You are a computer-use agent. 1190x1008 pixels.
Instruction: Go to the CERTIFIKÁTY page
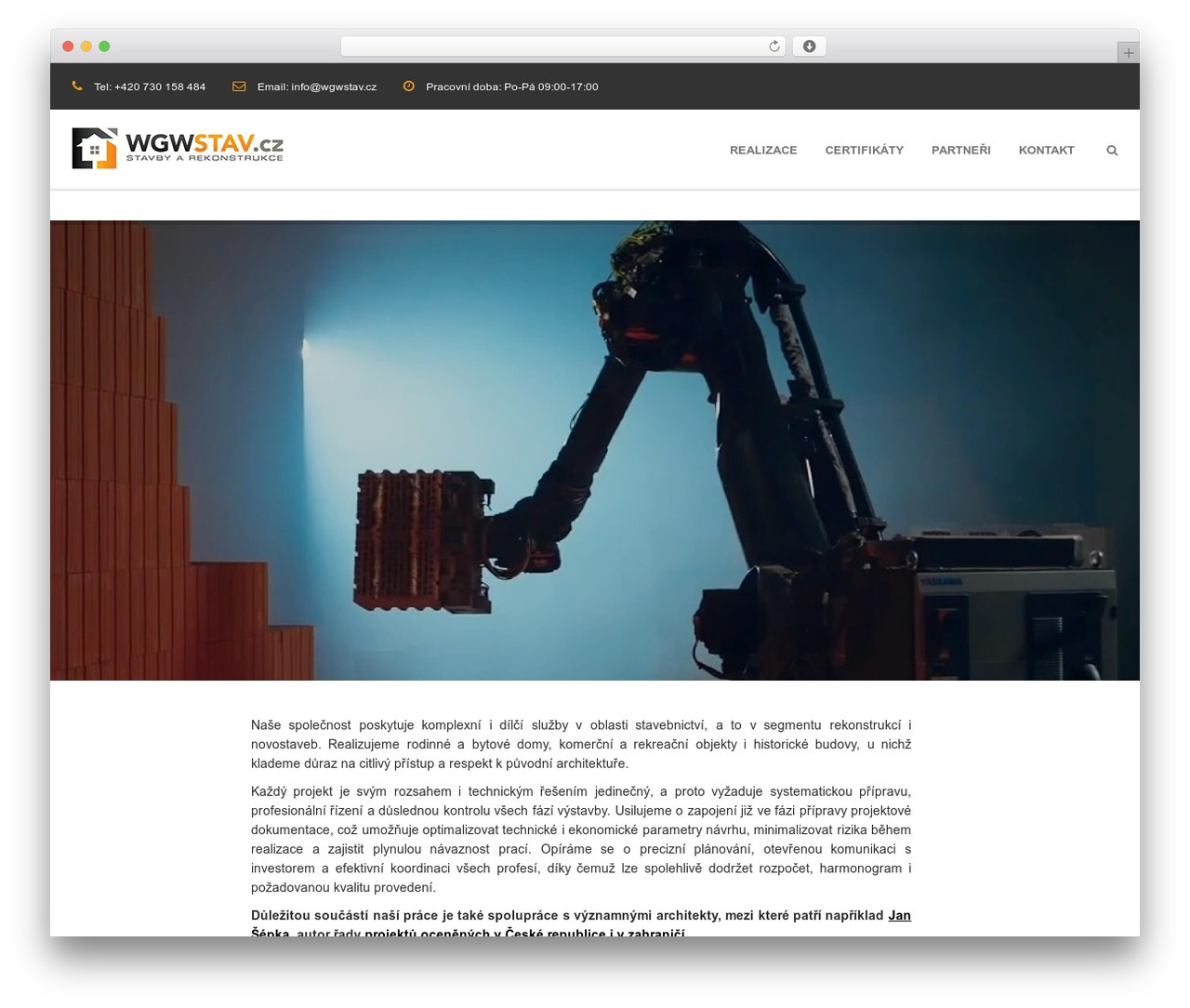point(864,151)
